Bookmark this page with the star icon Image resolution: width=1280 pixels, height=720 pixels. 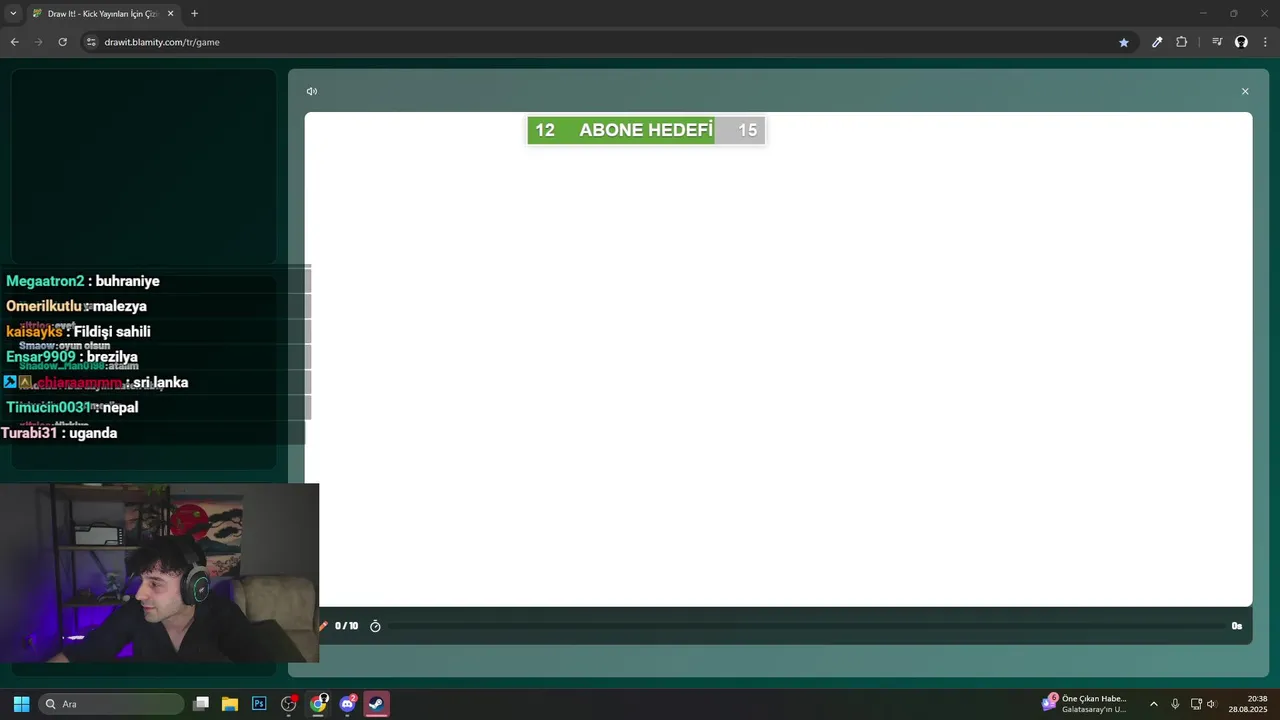click(1123, 42)
